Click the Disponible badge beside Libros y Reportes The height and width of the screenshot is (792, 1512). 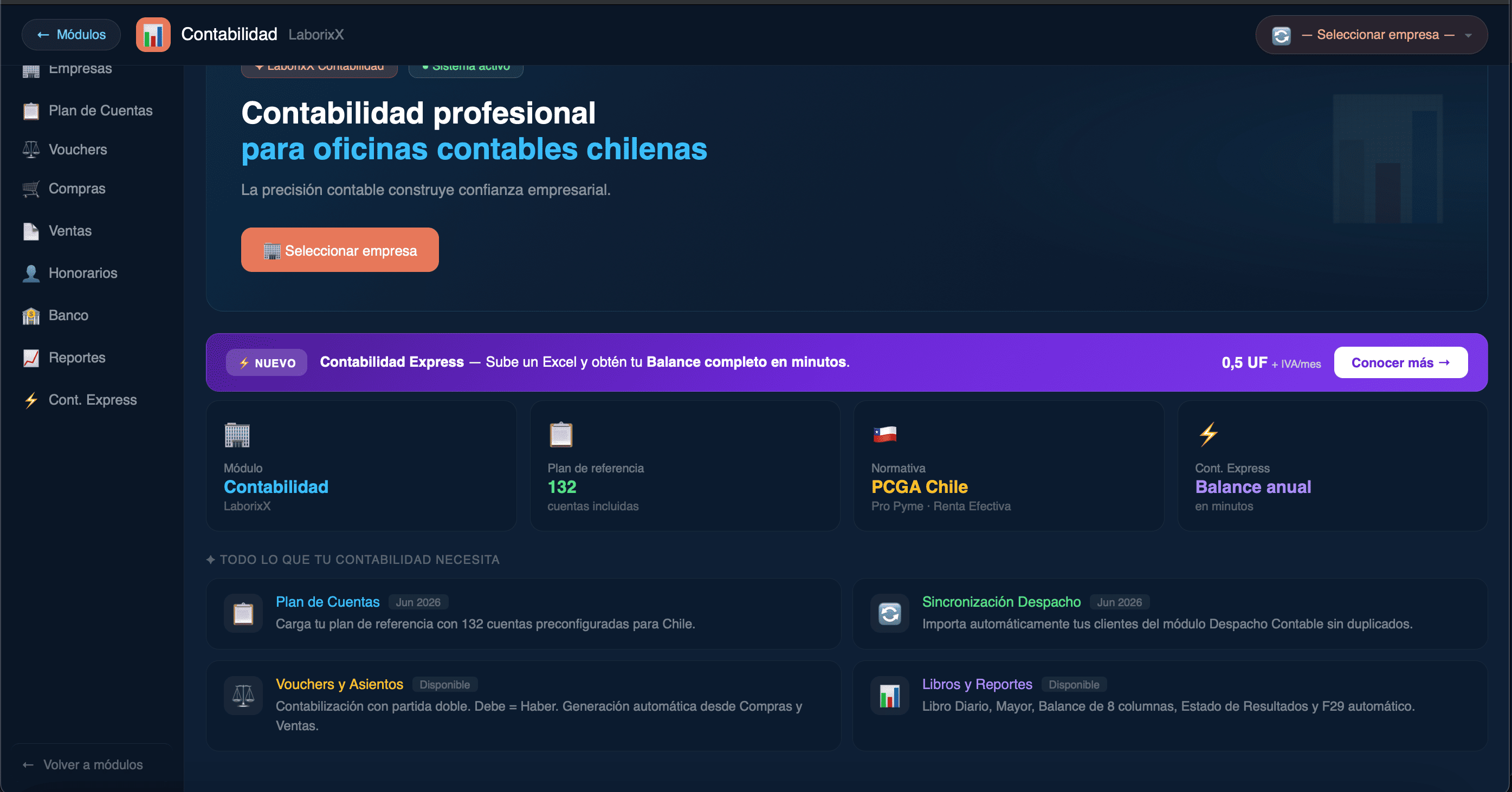pyautogui.click(x=1074, y=685)
